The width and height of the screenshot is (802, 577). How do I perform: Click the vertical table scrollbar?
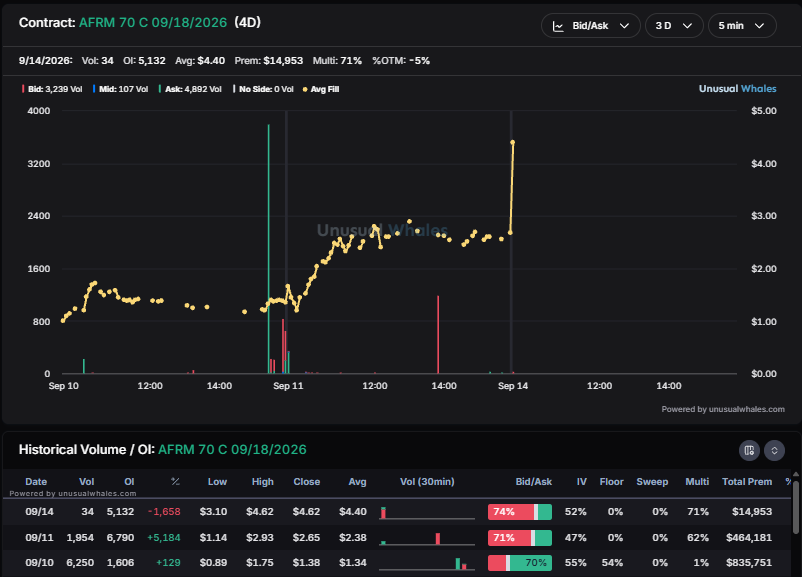click(x=796, y=506)
